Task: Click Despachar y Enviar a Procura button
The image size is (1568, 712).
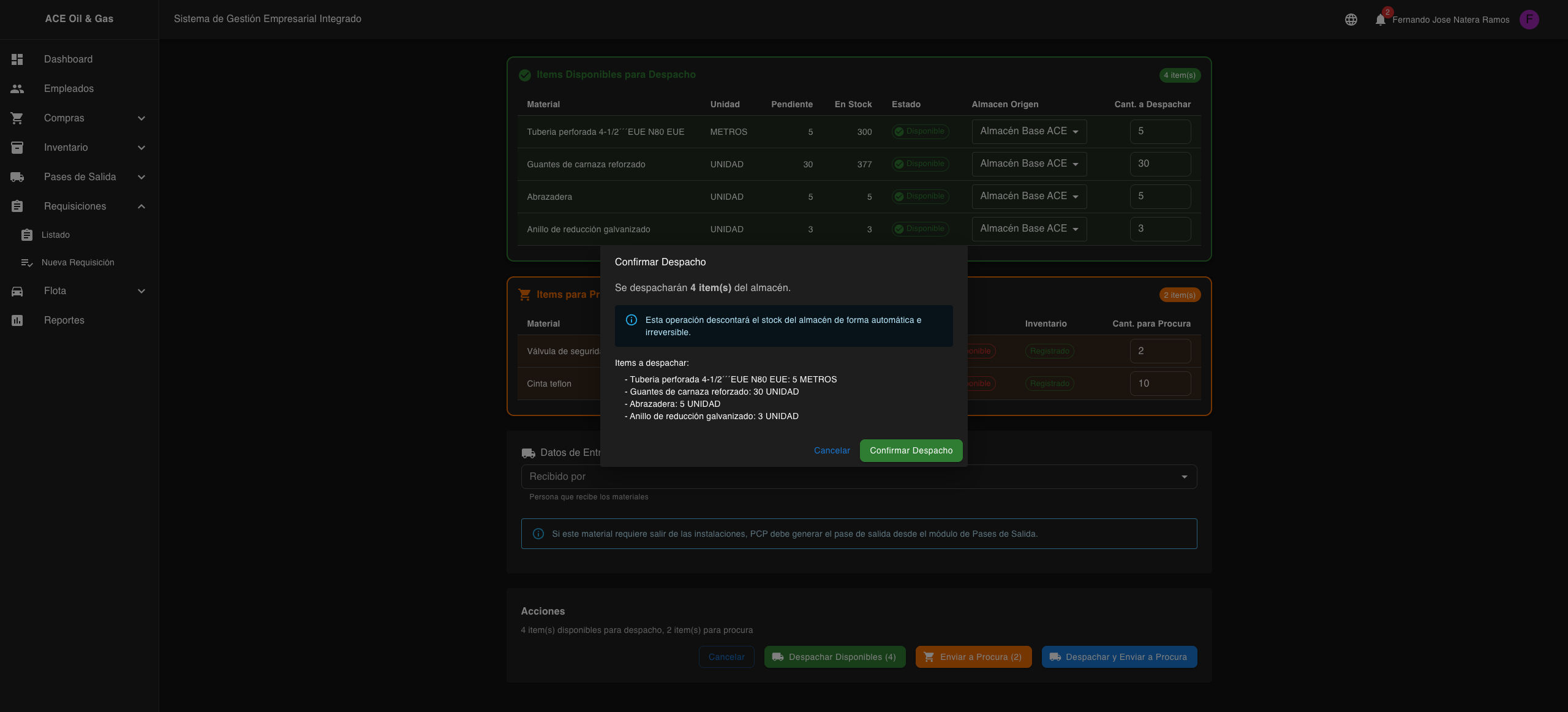Action: 1118,657
